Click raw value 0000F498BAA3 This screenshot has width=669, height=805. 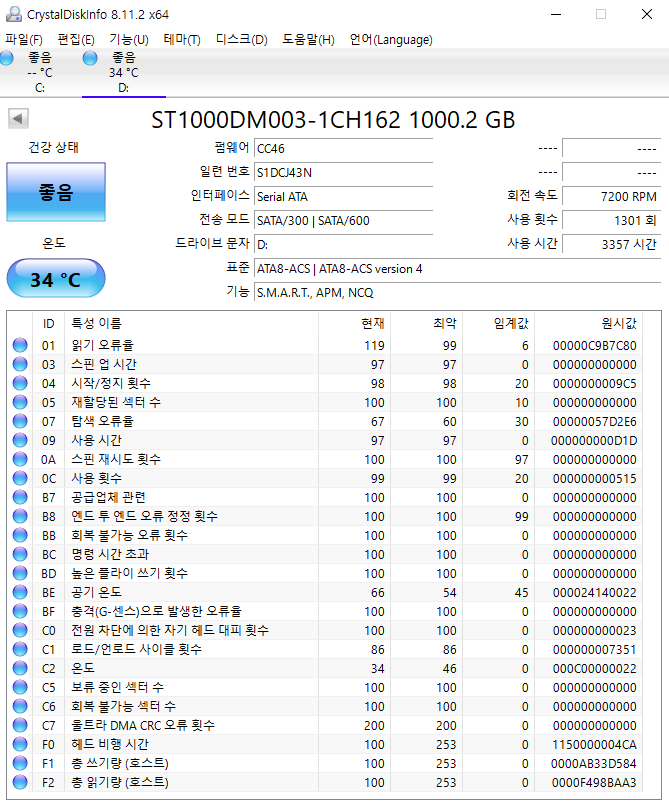point(595,782)
